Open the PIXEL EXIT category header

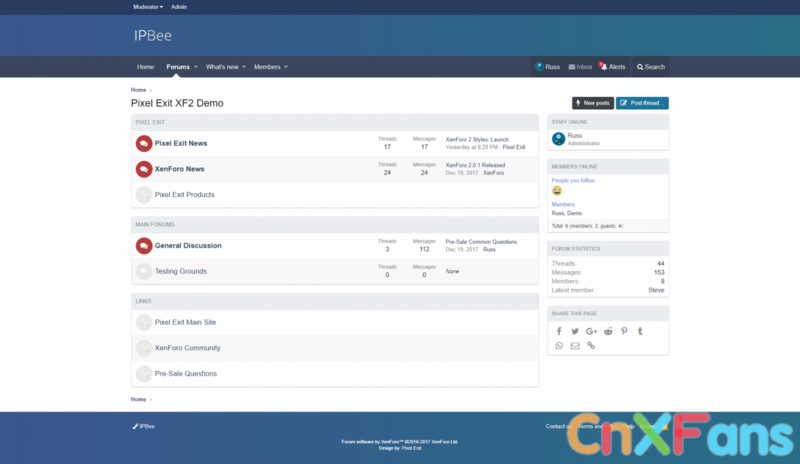(x=150, y=123)
